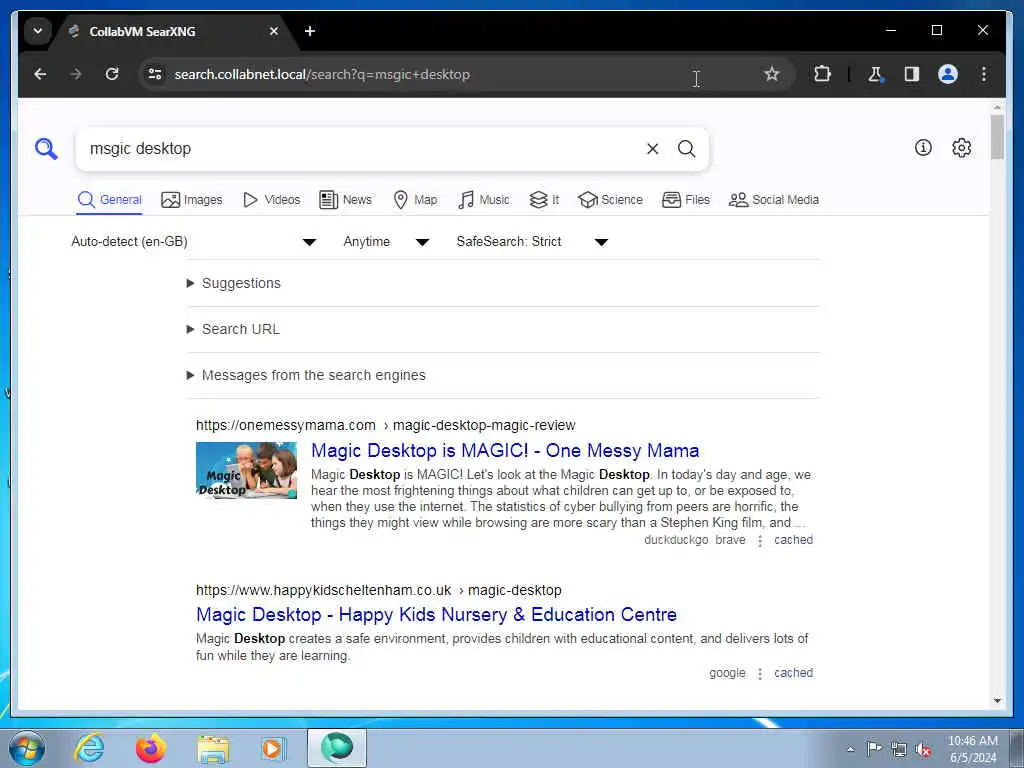1024x768 pixels.
Task: Launch Internet Explorer from the taskbar
Action: pos(89,748)
